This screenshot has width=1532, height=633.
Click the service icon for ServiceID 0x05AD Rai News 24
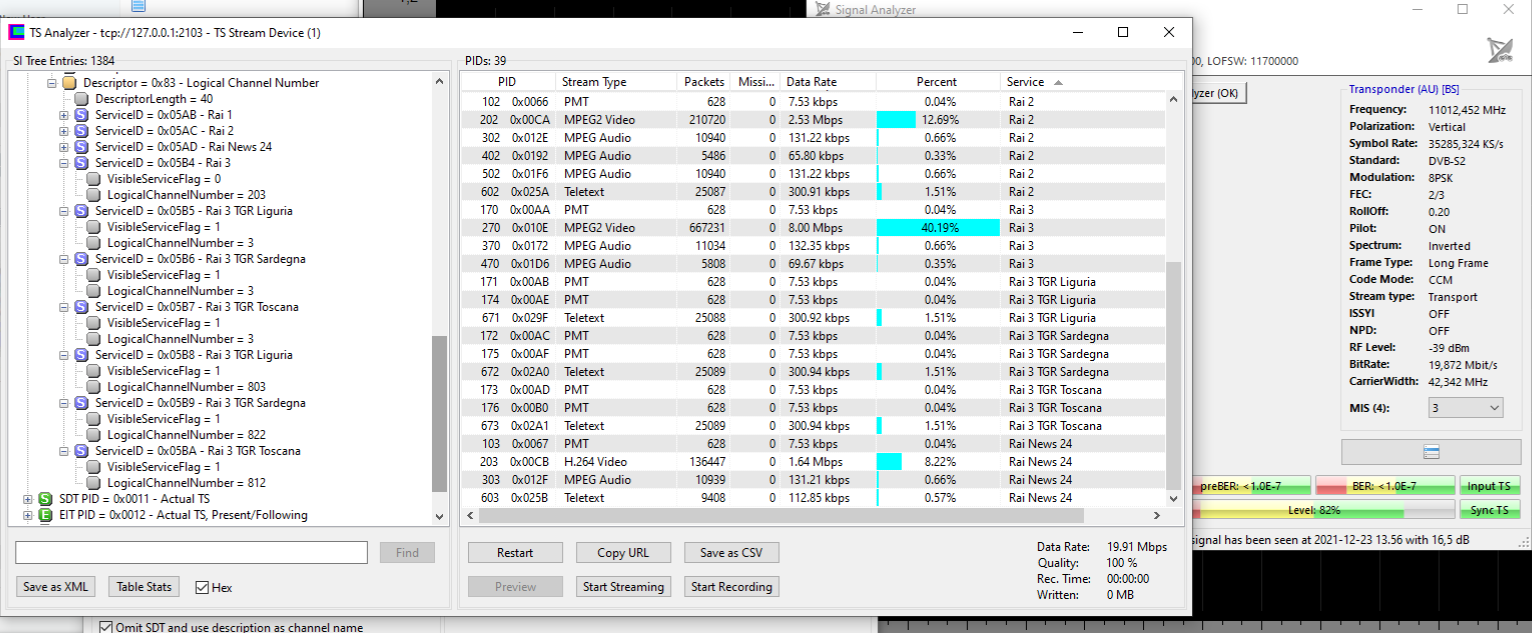click(82, 147)
